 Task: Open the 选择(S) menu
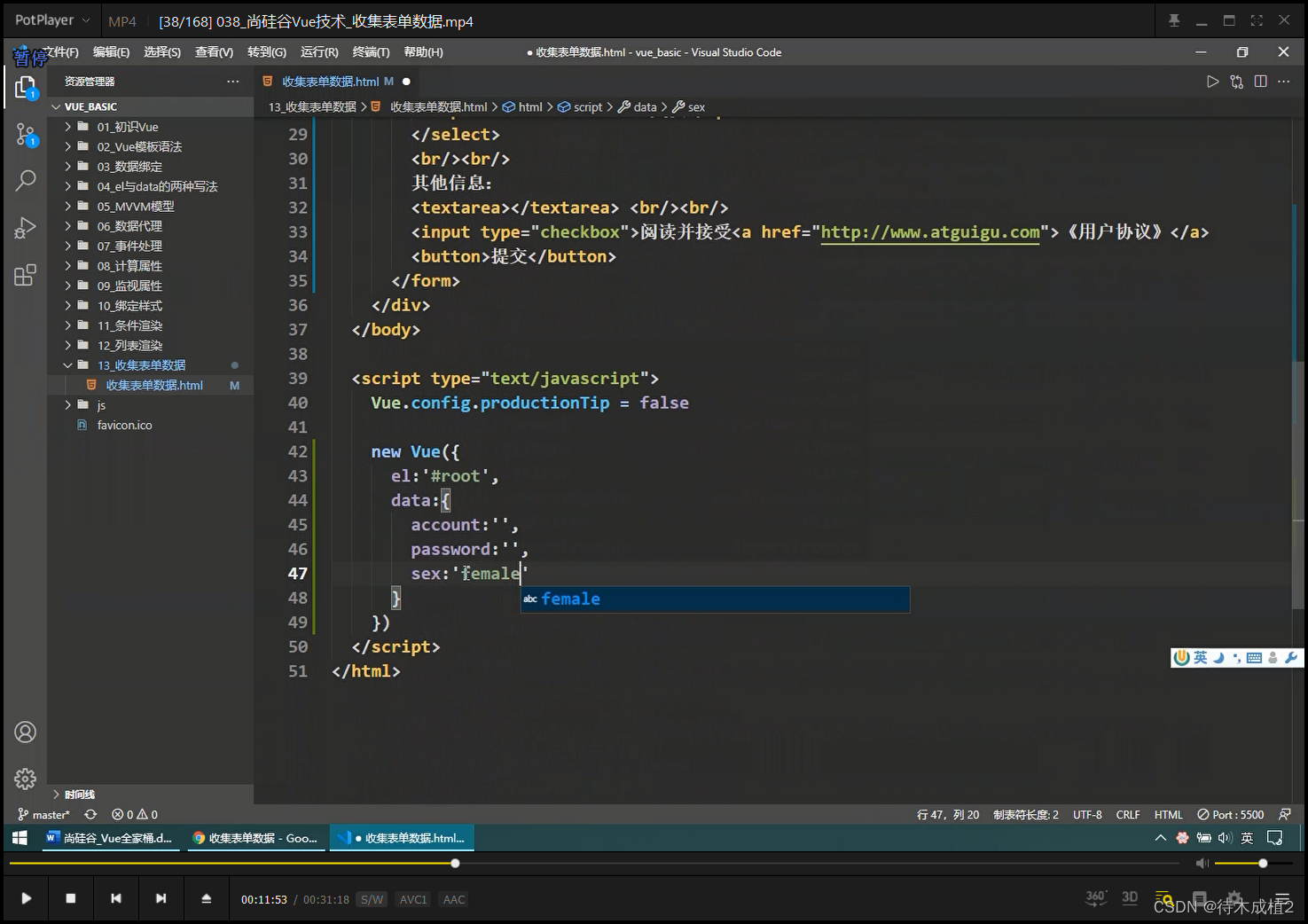pos(162,52)
